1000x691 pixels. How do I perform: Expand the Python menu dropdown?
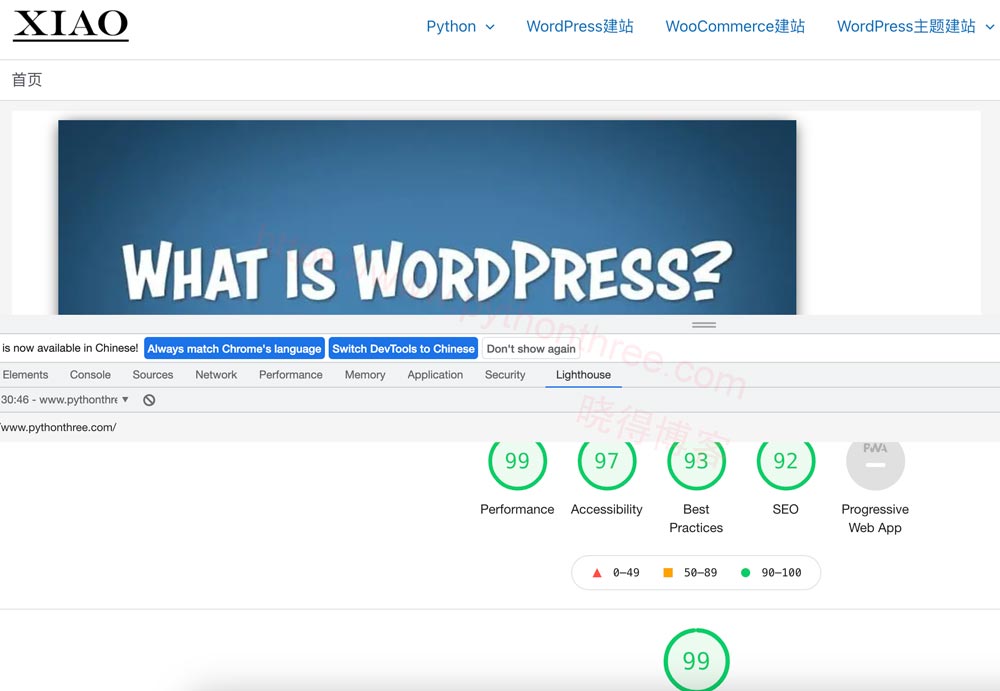click(490, 27)
